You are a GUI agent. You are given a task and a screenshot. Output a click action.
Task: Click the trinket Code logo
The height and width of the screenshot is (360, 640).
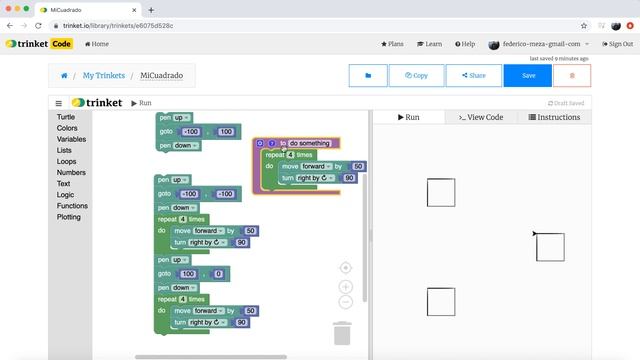[x=39, y=44]
